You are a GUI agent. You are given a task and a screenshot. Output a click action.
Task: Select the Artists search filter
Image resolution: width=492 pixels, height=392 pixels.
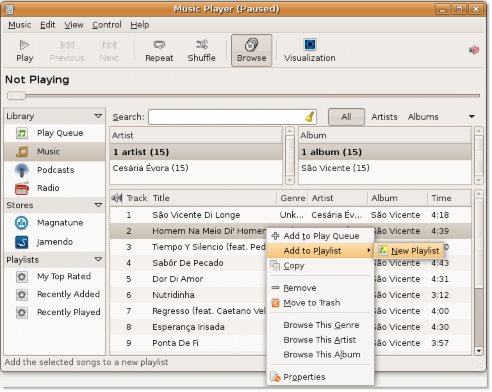point(384,117)
